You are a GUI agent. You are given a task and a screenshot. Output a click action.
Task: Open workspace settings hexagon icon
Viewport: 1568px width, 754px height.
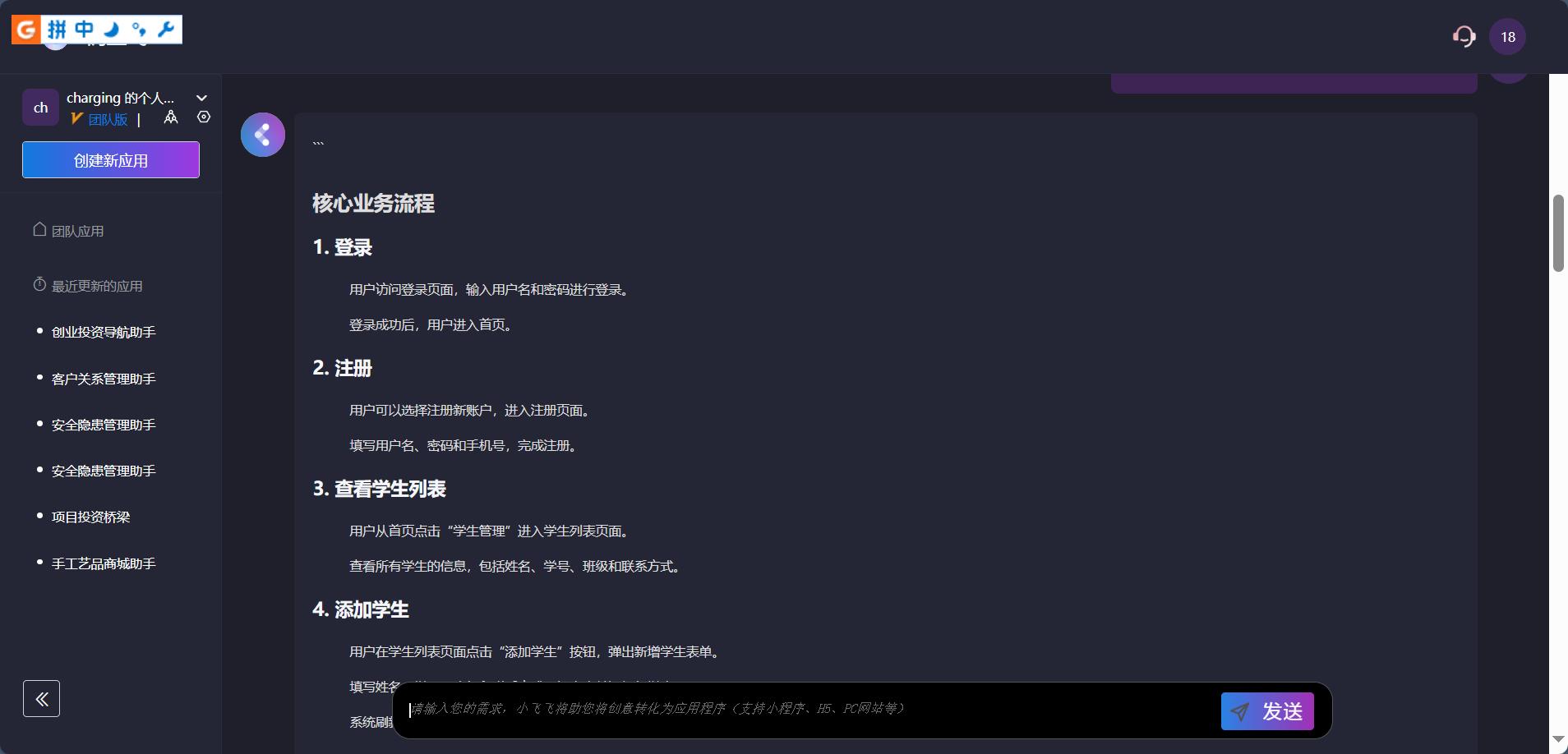coord(204,117)
